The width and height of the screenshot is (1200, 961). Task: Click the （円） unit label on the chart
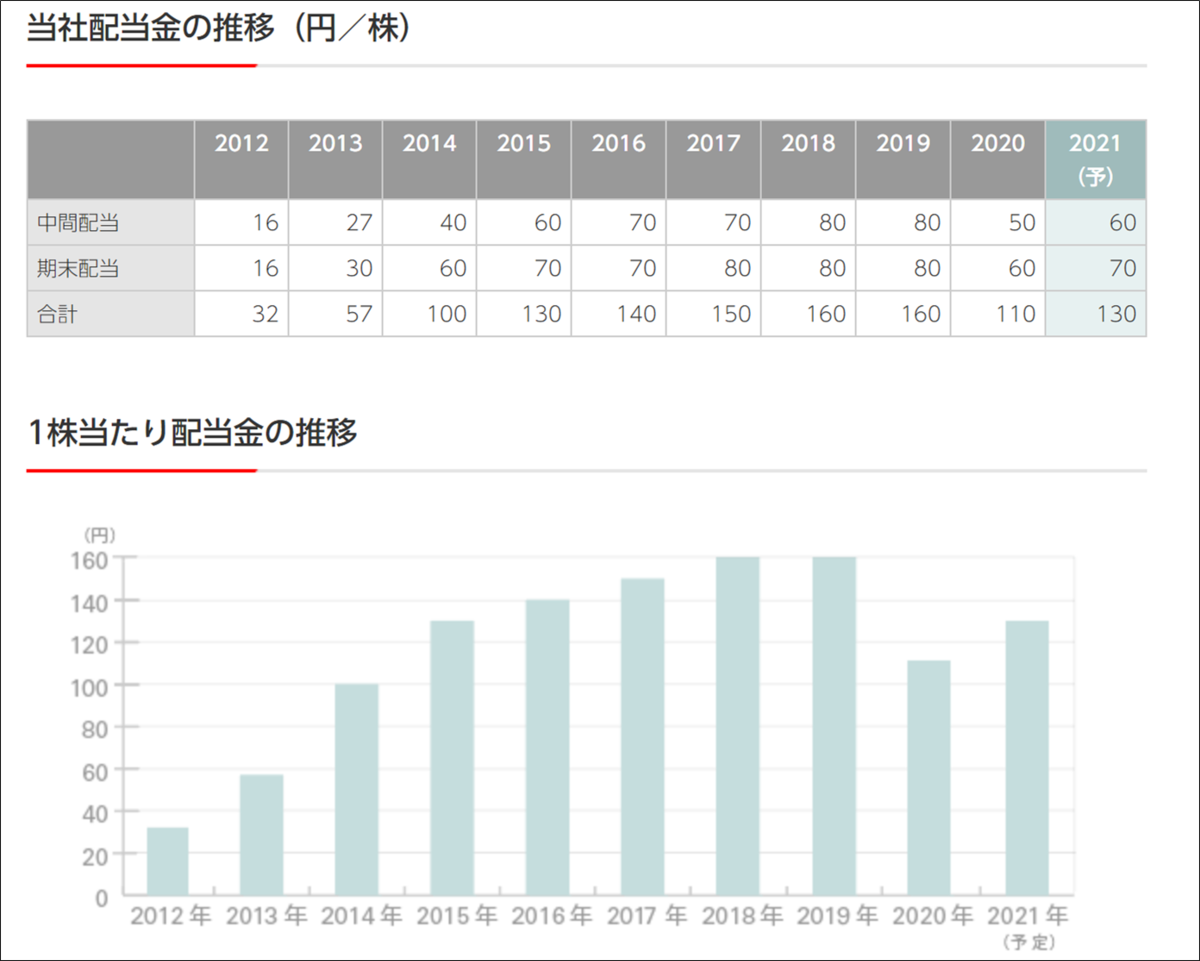point(99,535)
